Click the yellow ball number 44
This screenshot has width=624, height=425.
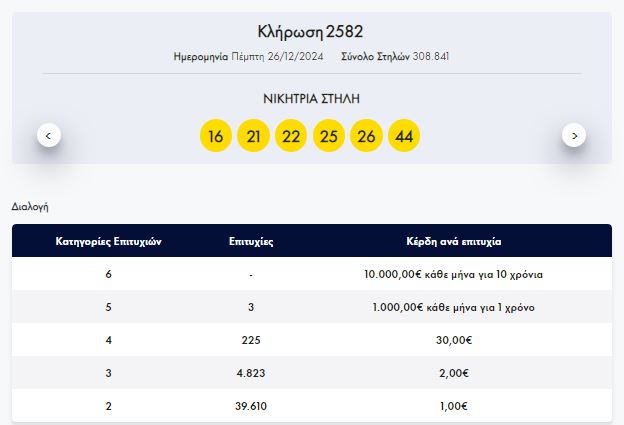coord(404,136)
